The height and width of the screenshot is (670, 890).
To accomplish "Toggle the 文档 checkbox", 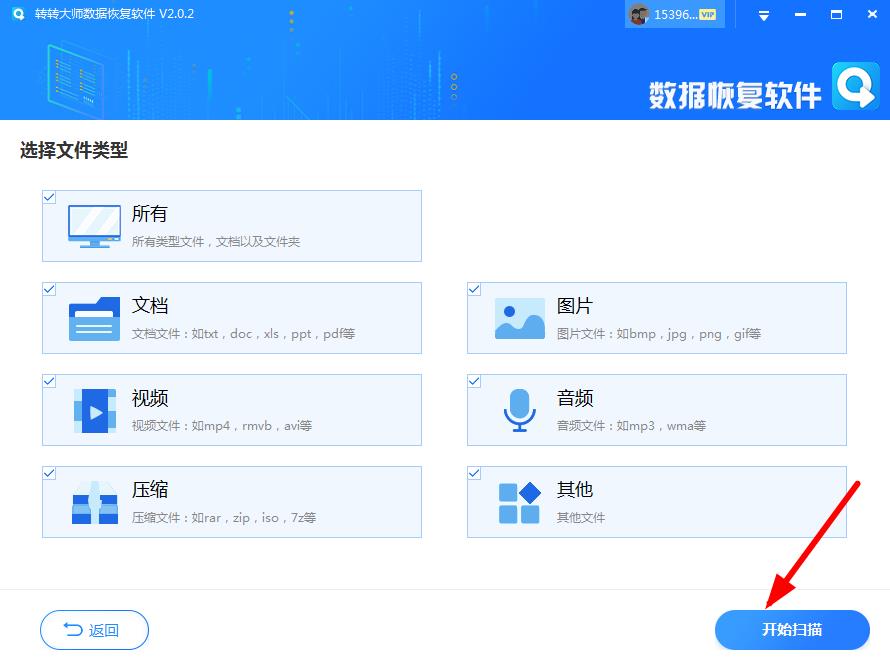I will (x=49, y=289).
